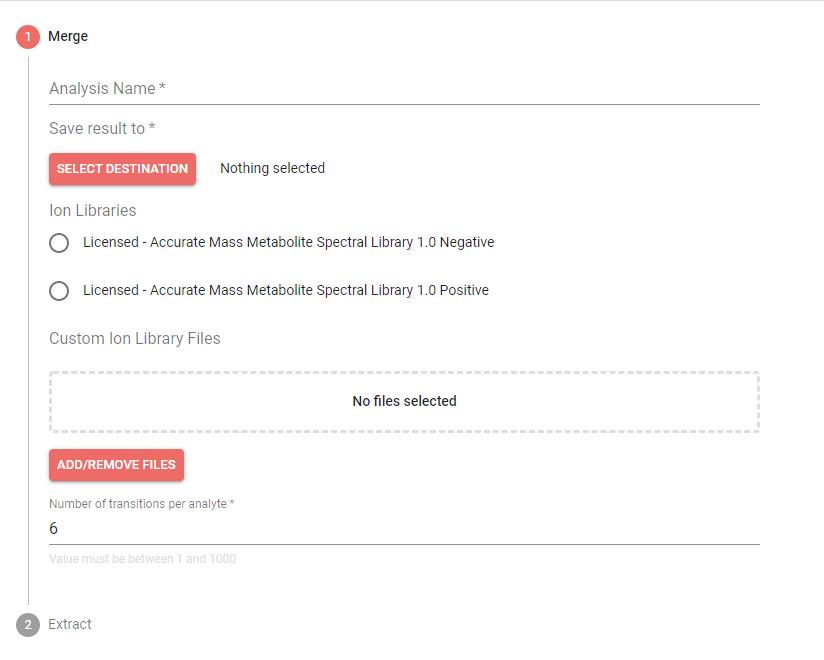The height and width of the screenshot is (660, 824).
Task: Select the Negative spectral library radio button
Action: pos(59,243)
